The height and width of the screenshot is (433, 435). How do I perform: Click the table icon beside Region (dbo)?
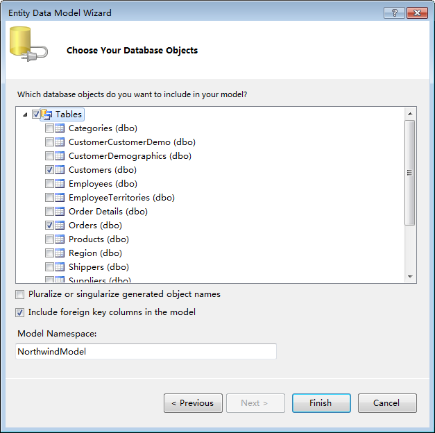tap(60, 253)
